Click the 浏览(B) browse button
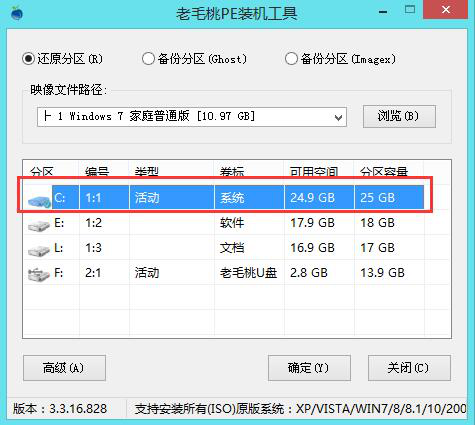The image size is (475, 425). click(x=399, y=116)
